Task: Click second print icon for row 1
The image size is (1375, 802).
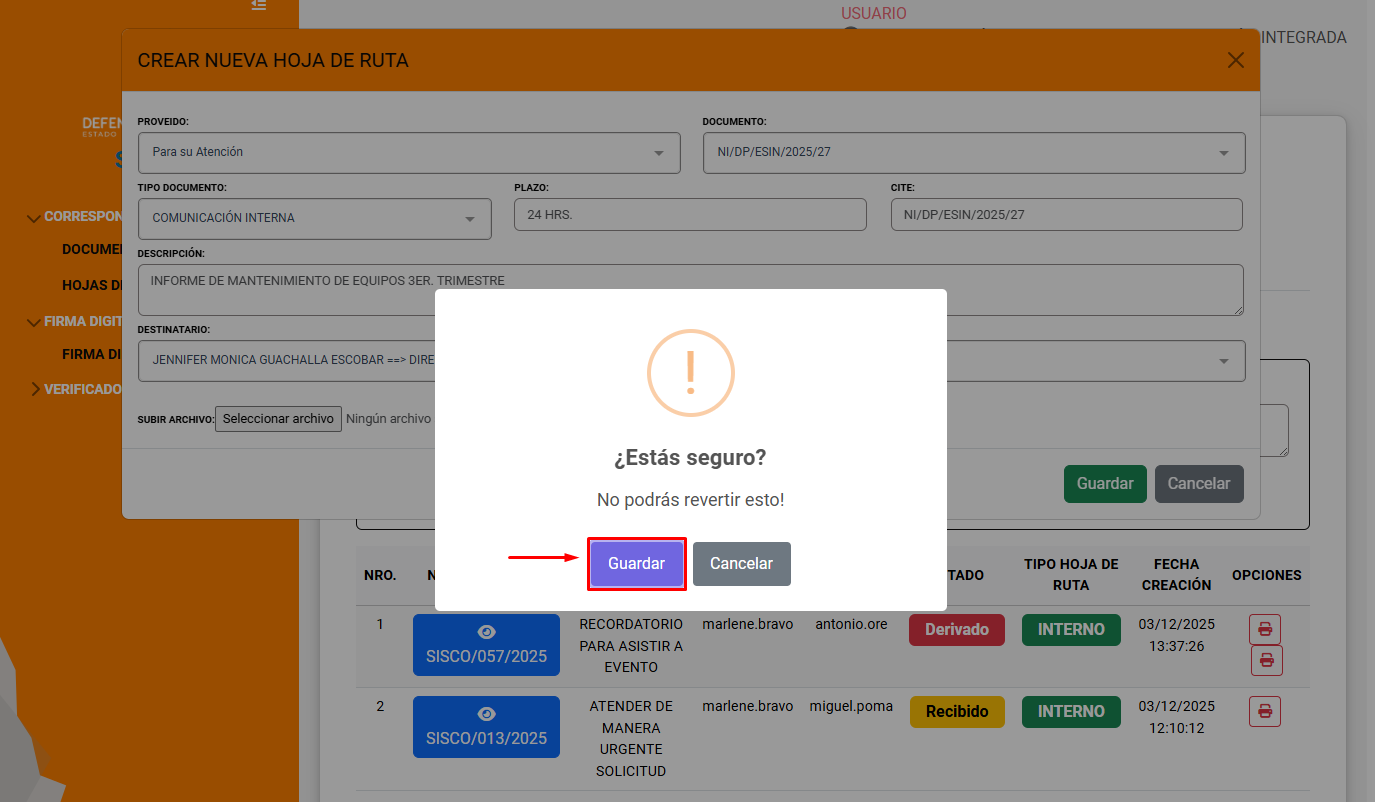Action: pyautogui.click(x=1266, y=660)
